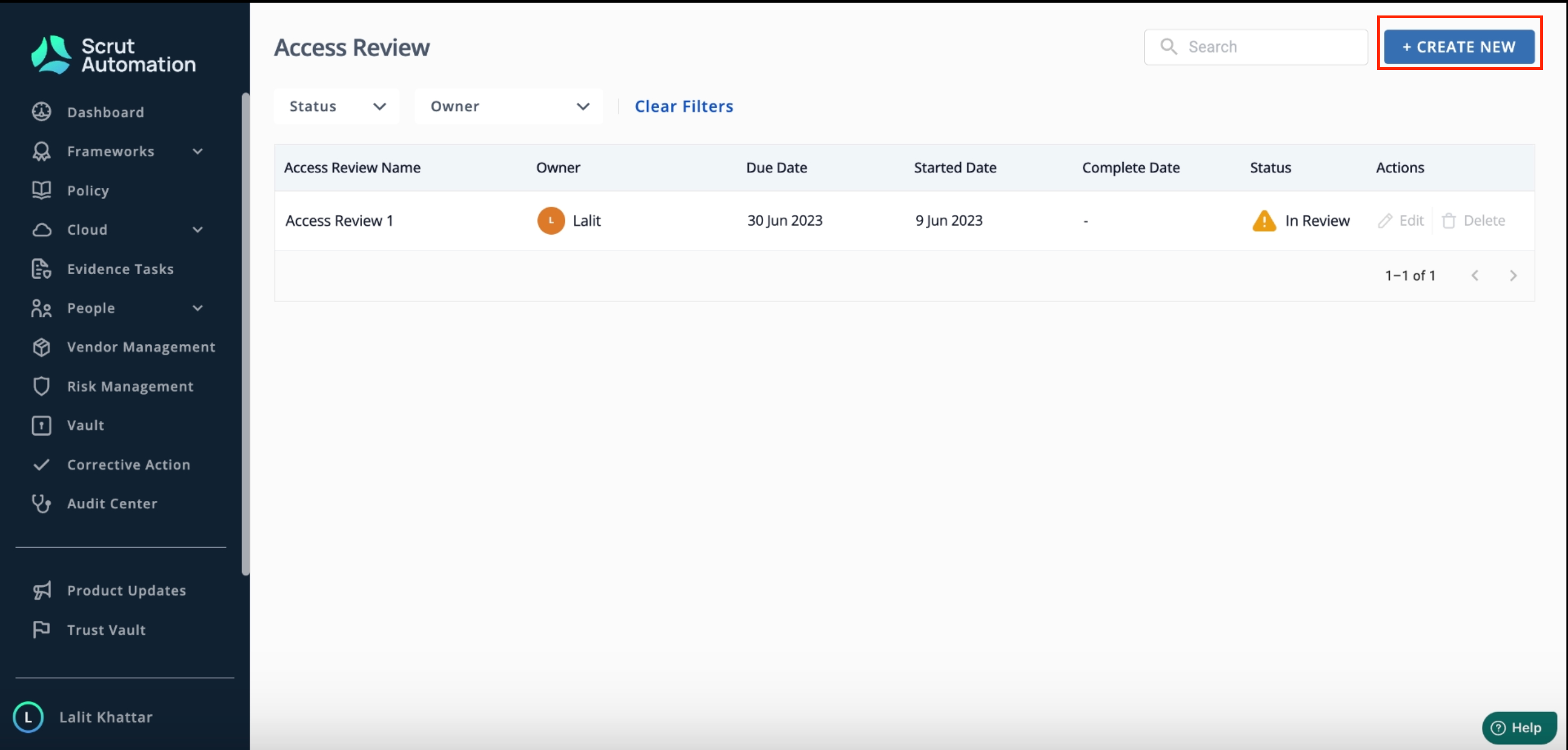
Task: Navigate to Risk Management
Action: [130, 386]
